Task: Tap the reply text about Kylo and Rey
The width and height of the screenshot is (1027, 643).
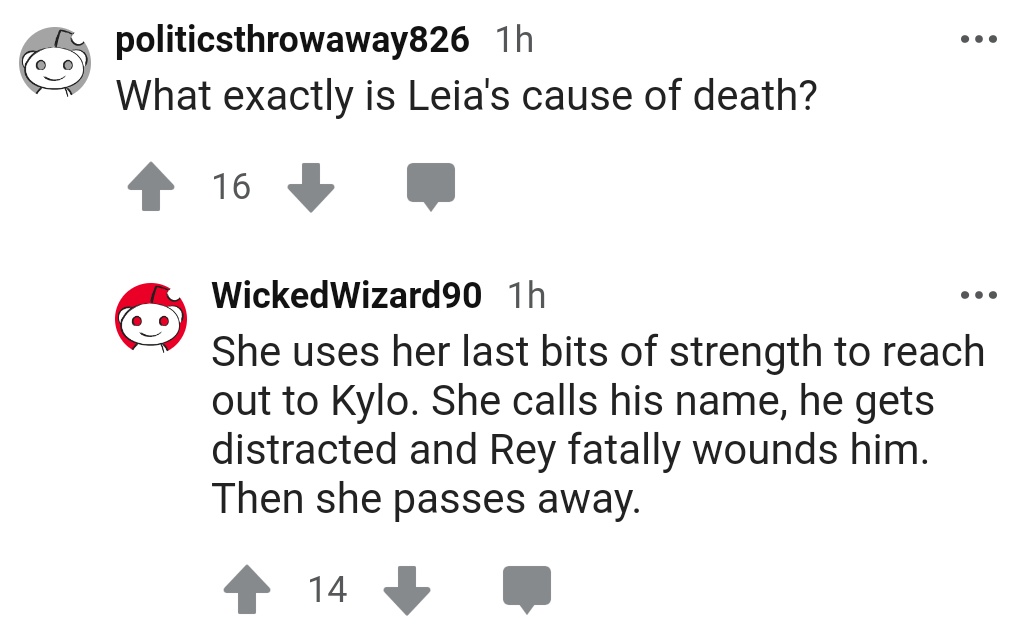Action: pyautogui.click(x=598, y=401)
